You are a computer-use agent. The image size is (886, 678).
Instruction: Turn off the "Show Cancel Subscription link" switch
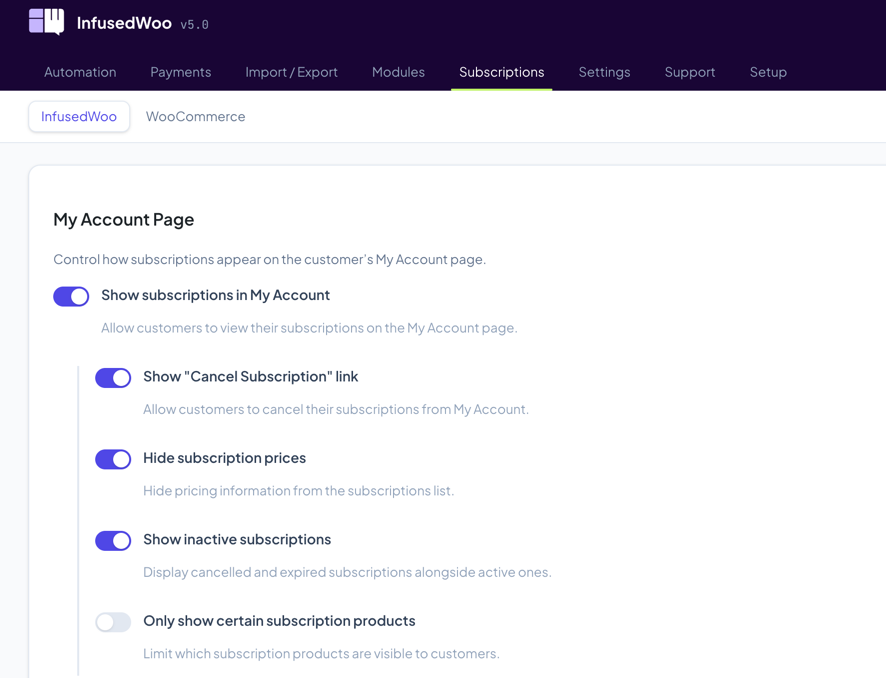pyautogui.click(x=113, y=378)
